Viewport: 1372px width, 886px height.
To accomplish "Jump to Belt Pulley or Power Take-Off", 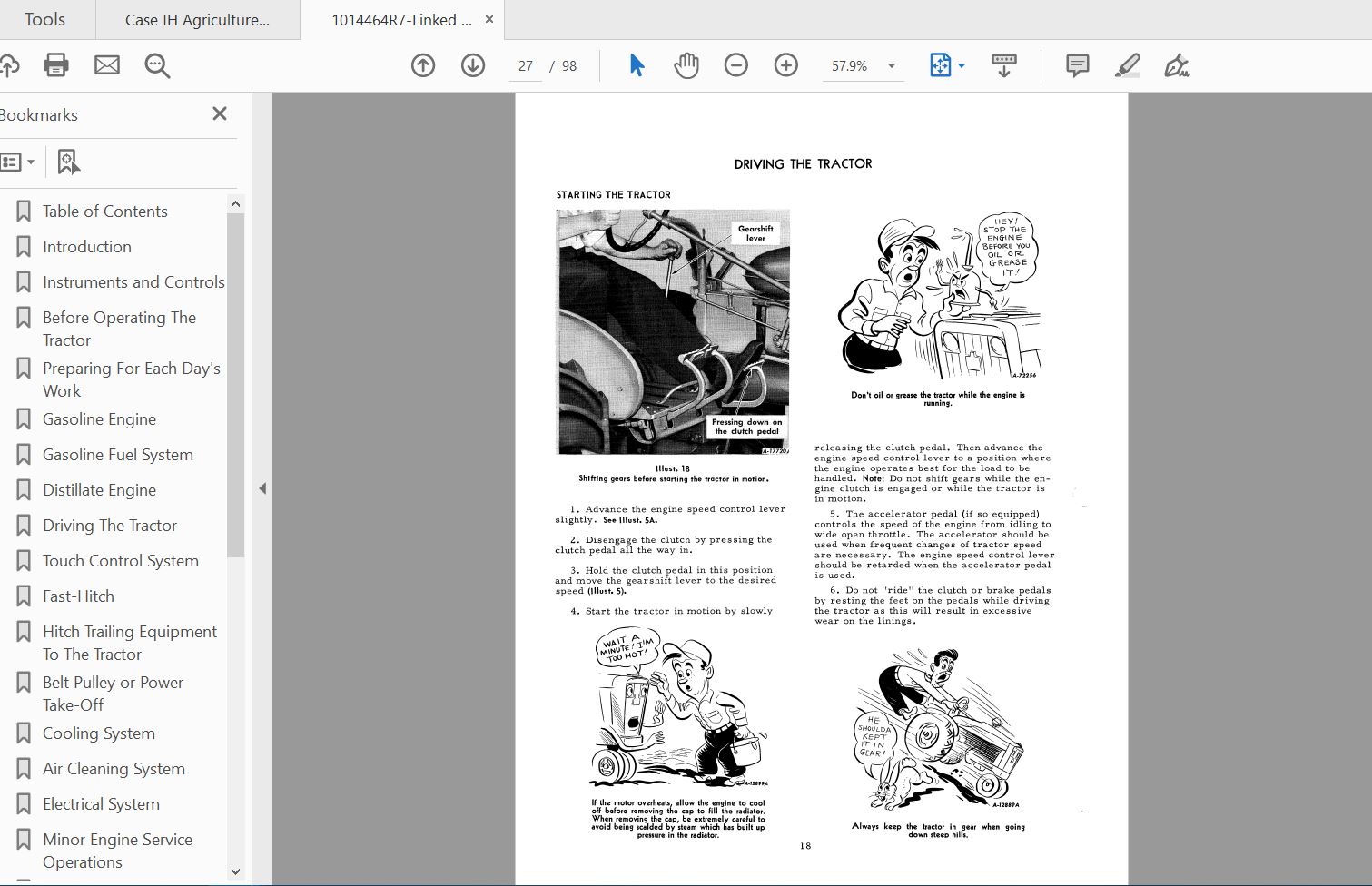I will pyautogui.click(x=113, y=694).
